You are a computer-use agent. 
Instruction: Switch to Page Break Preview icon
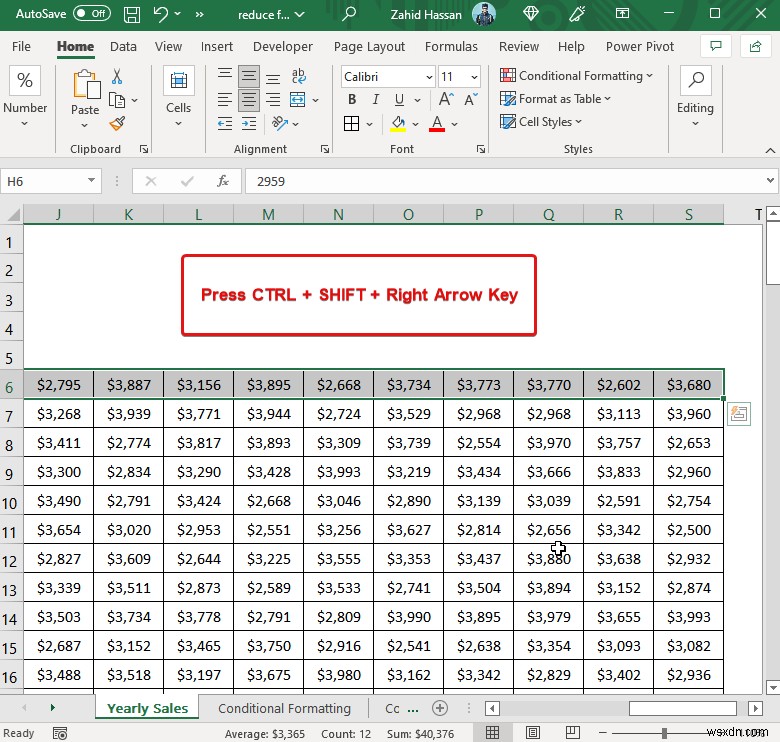click(573, 733)
